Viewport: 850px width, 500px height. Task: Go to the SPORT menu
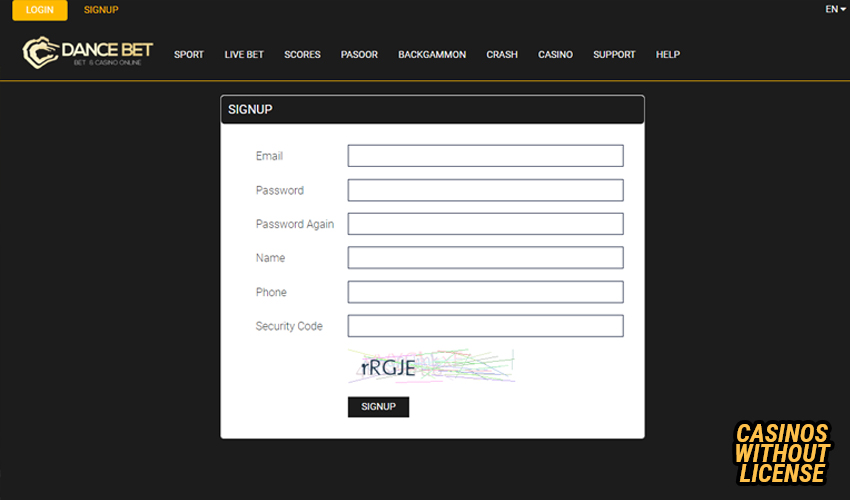(x=189, y=55)
